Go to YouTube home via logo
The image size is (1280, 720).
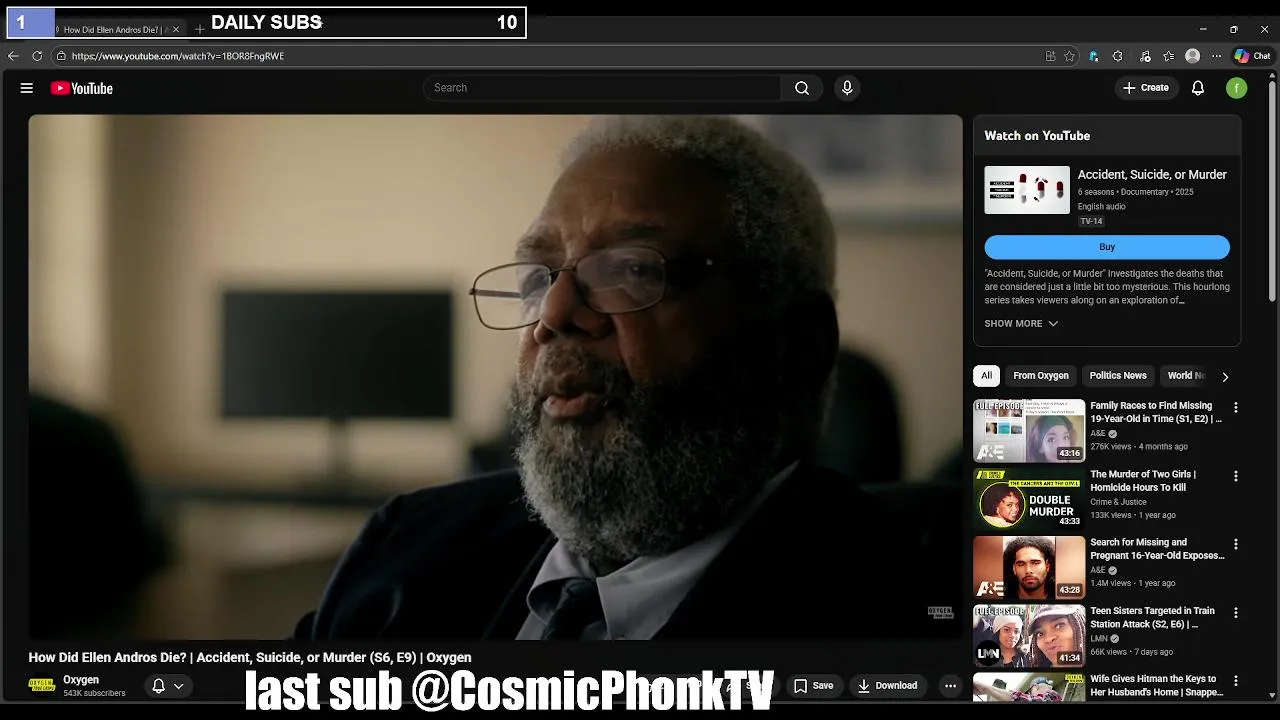pos(82,88)
